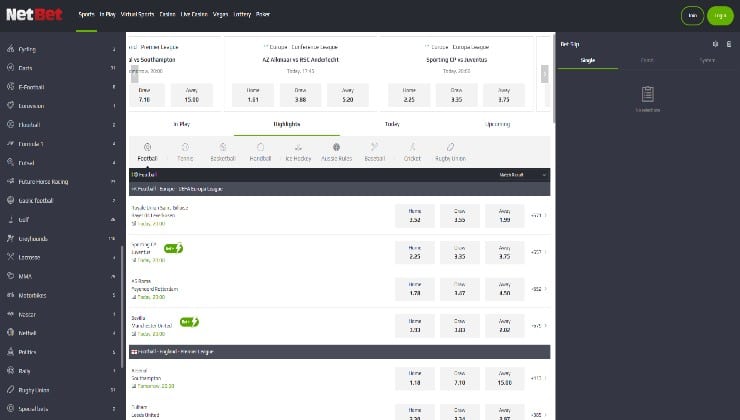Select the Tennis sport icon

coord(185,150)
